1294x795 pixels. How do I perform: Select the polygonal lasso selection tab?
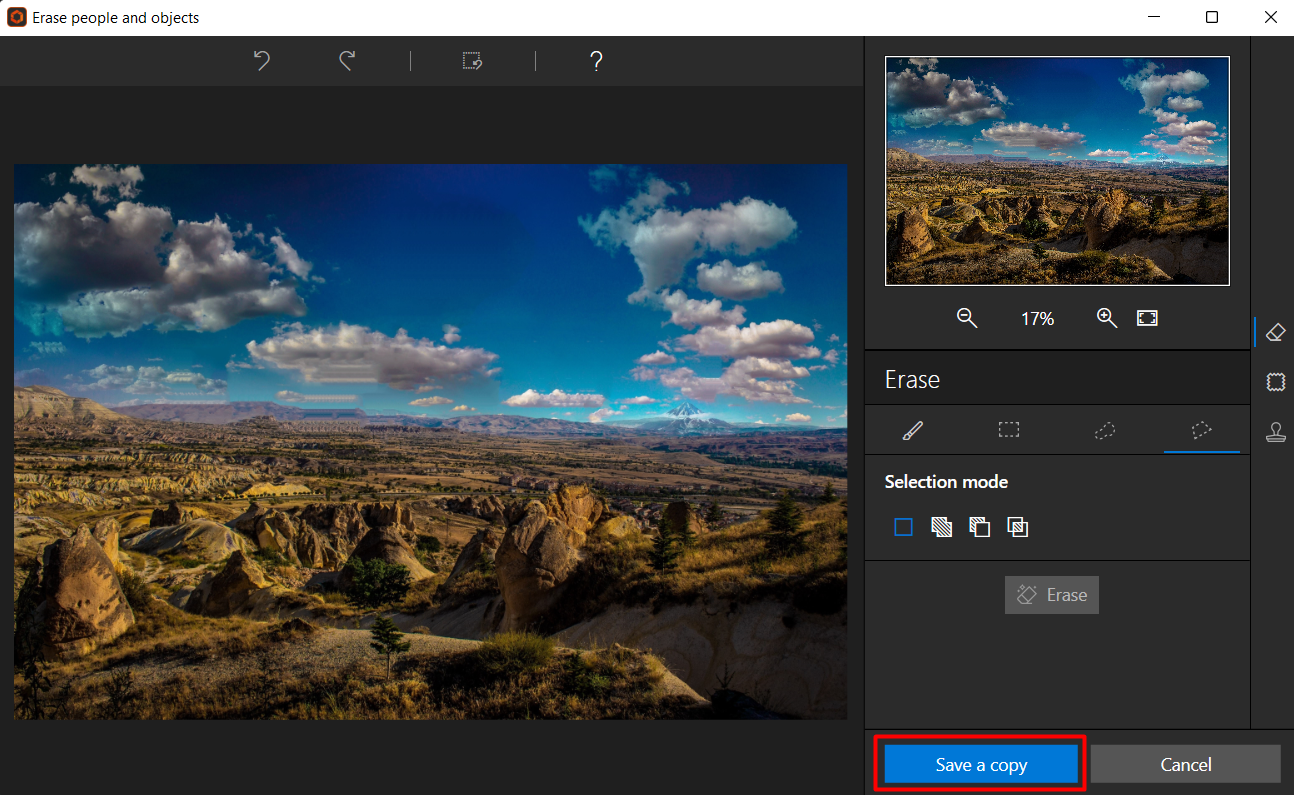(x=1202, y=430)
